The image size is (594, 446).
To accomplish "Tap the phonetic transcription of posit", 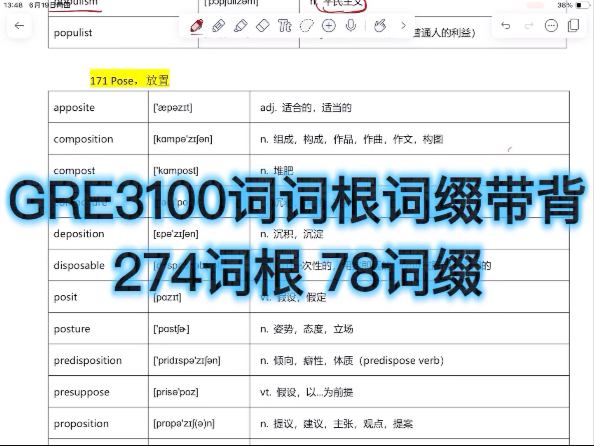I will (167, 297).
